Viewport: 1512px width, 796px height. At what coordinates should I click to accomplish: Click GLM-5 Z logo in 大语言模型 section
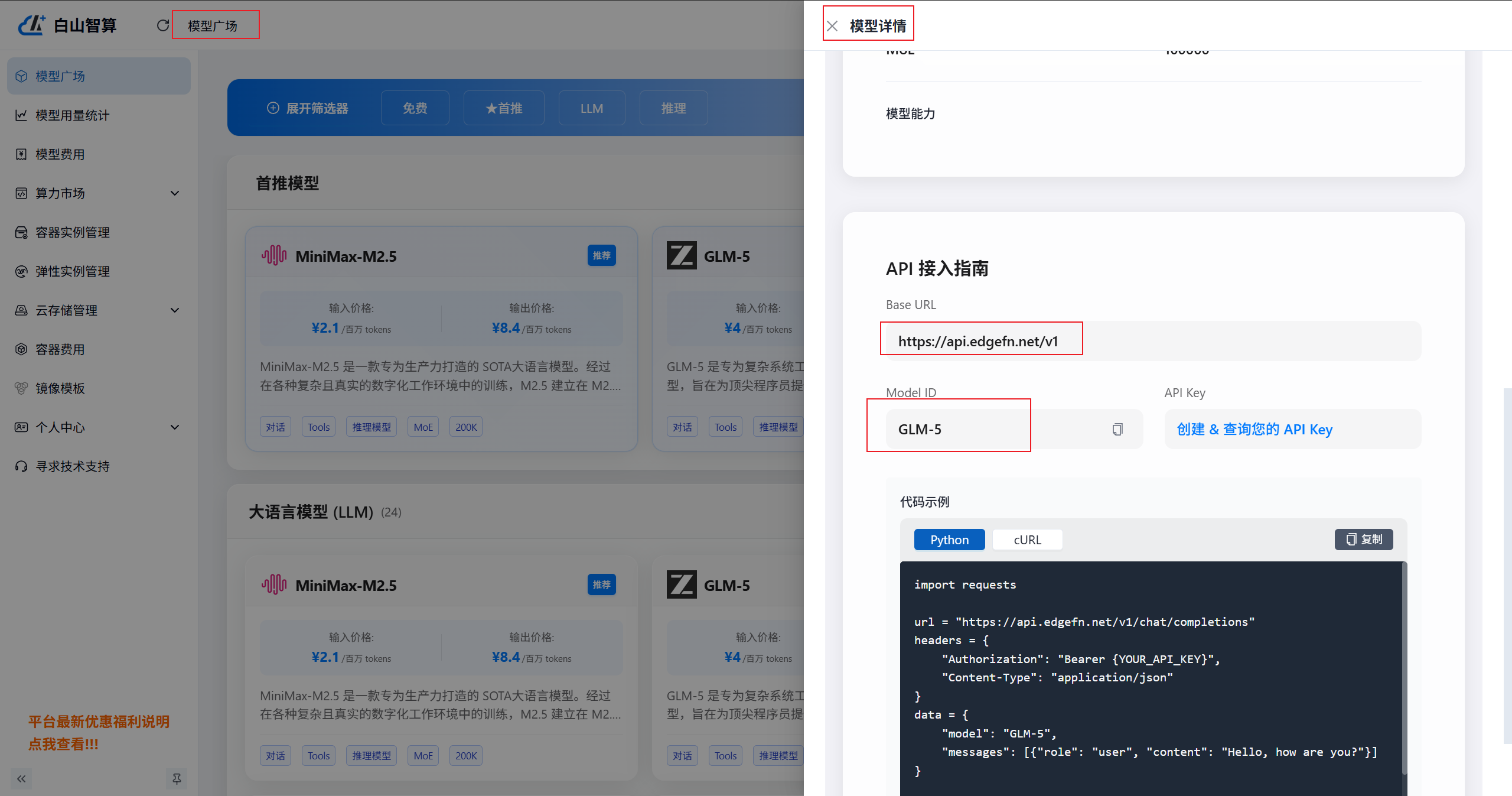pyautogui.click(x=682, y=584)
